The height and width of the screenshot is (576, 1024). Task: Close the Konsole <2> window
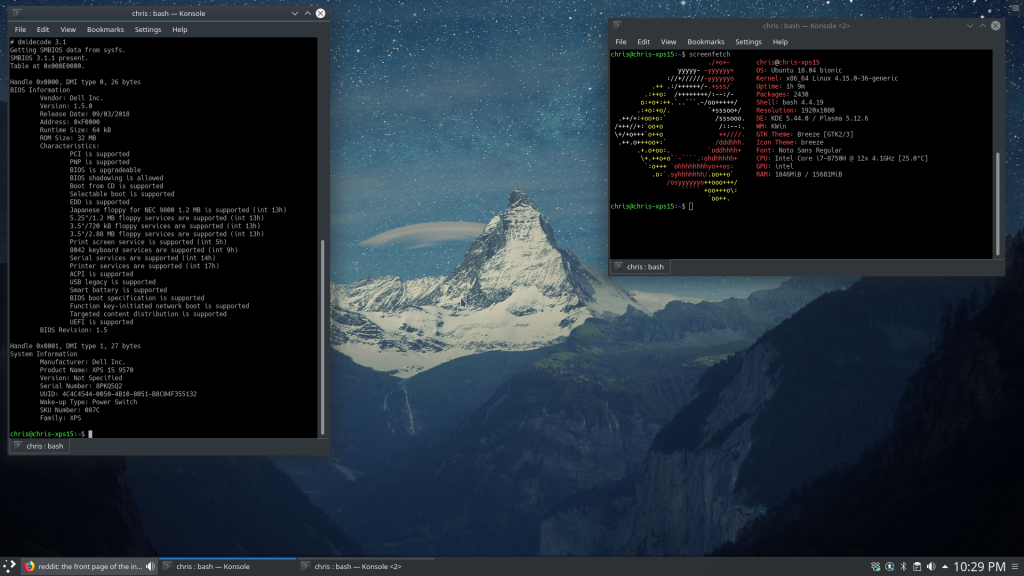tap(995, 25)
